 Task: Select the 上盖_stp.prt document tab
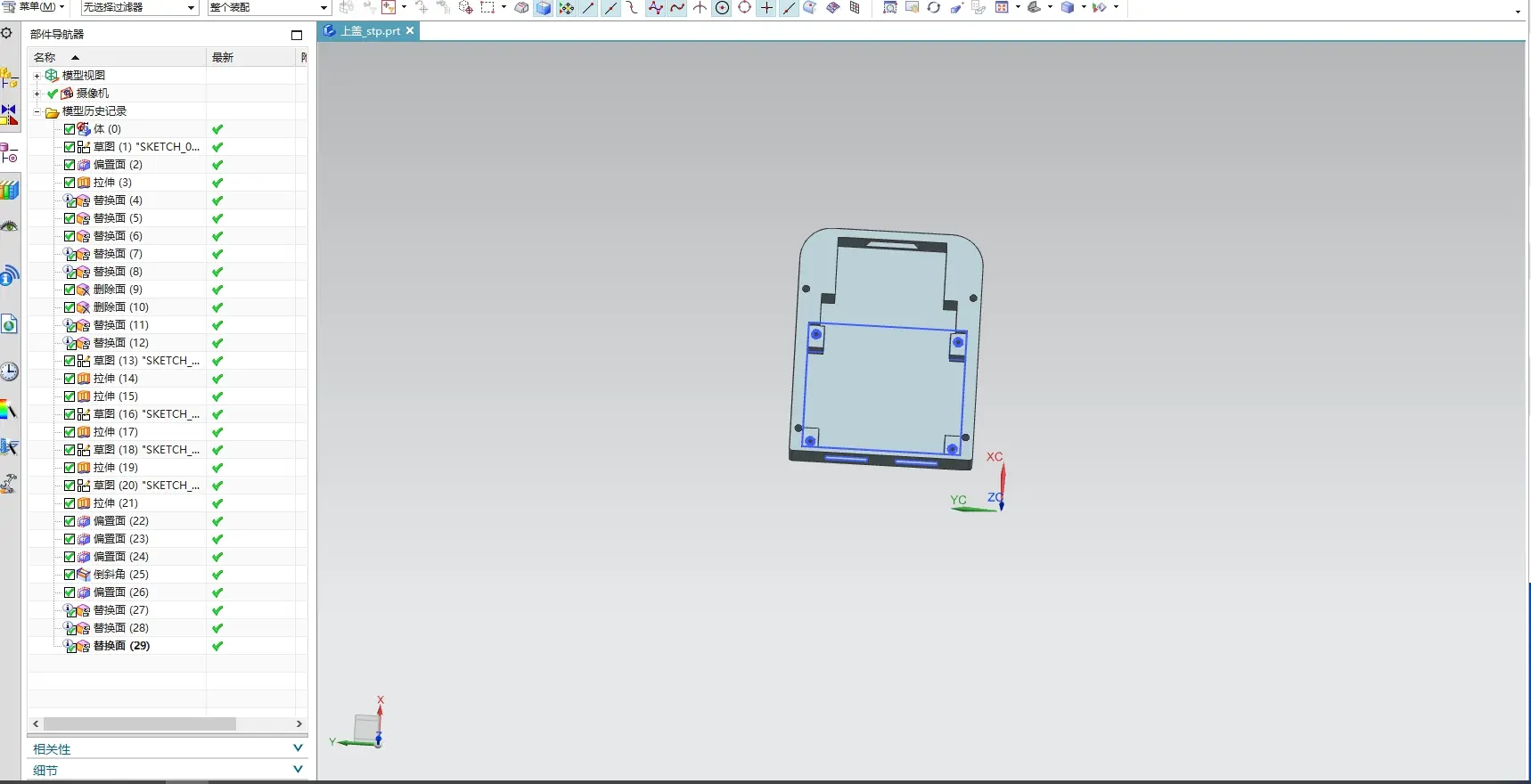(x=370, y=31)
